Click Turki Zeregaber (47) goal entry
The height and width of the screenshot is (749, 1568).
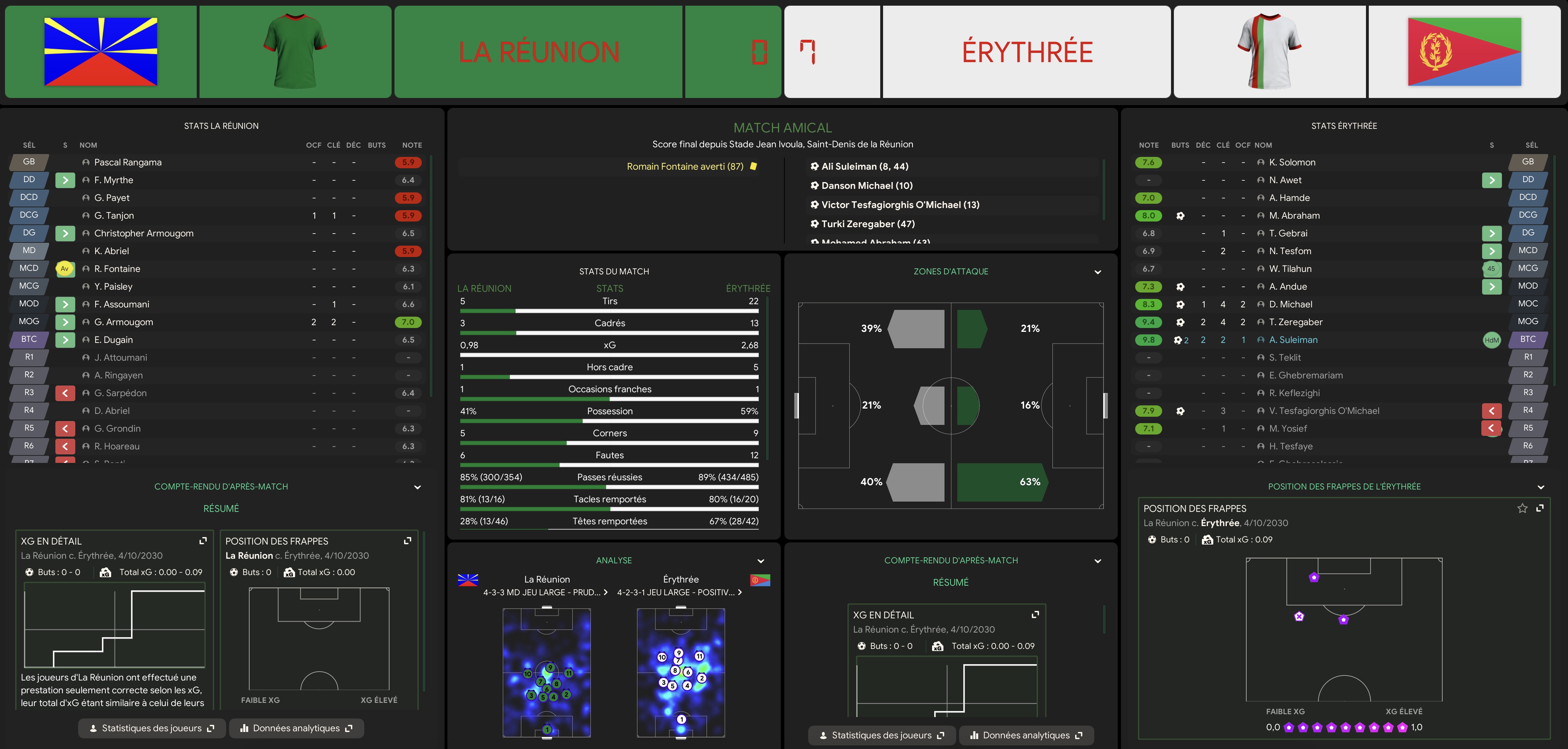[868, 224]
